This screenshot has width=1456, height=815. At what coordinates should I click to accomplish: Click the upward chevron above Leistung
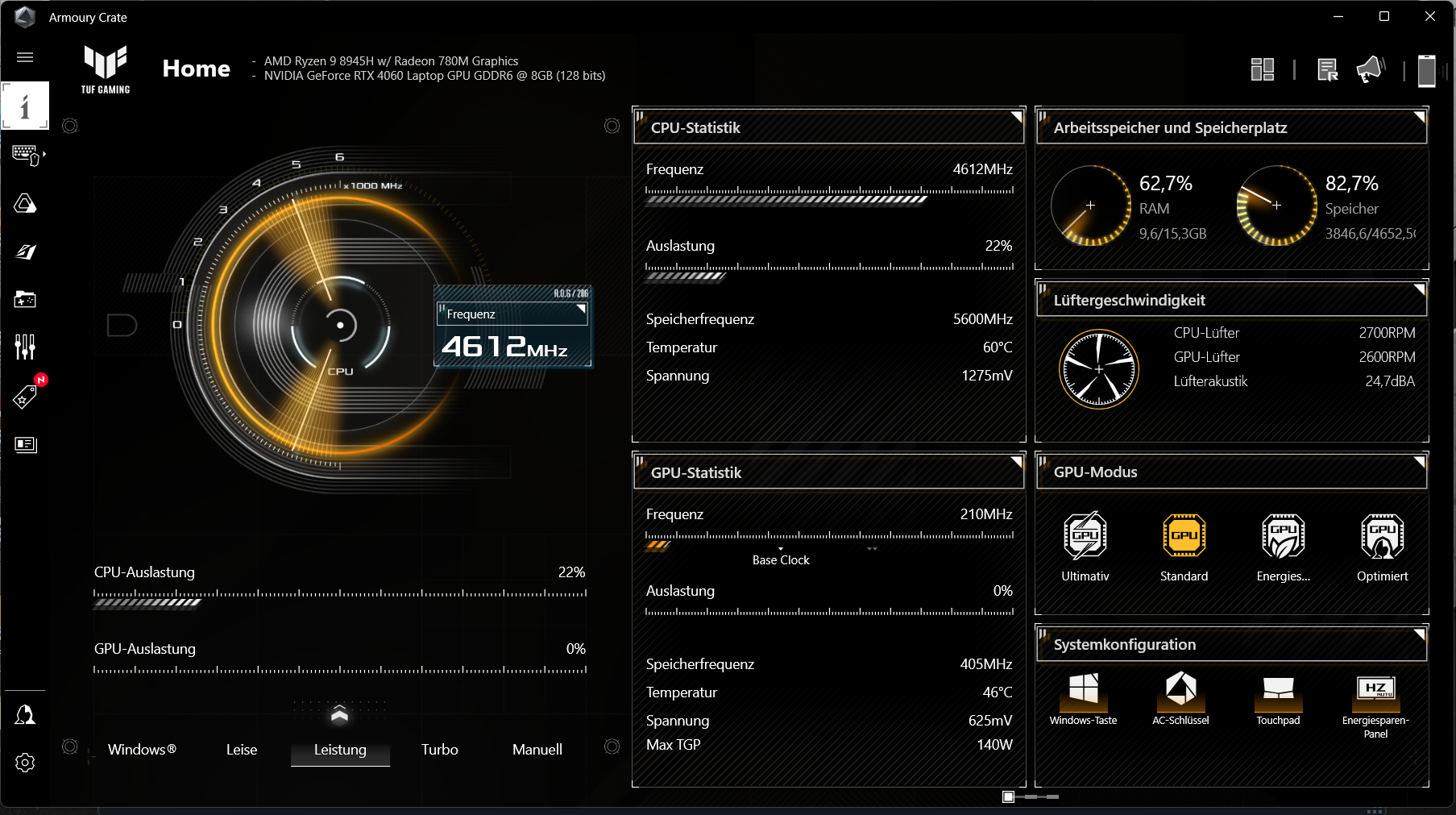click(x=339, y=713)
